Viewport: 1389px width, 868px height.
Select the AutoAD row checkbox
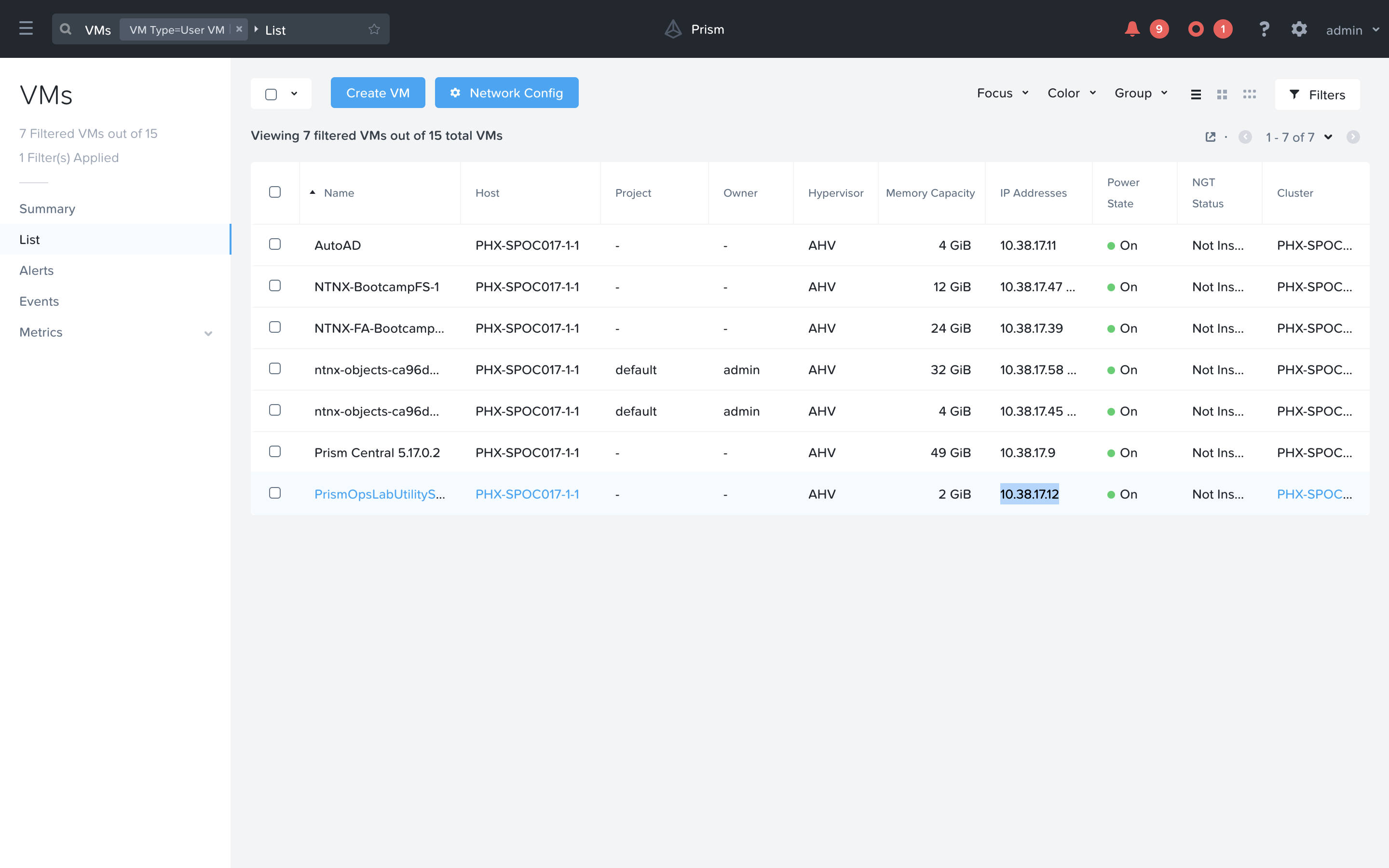point(275,244)
